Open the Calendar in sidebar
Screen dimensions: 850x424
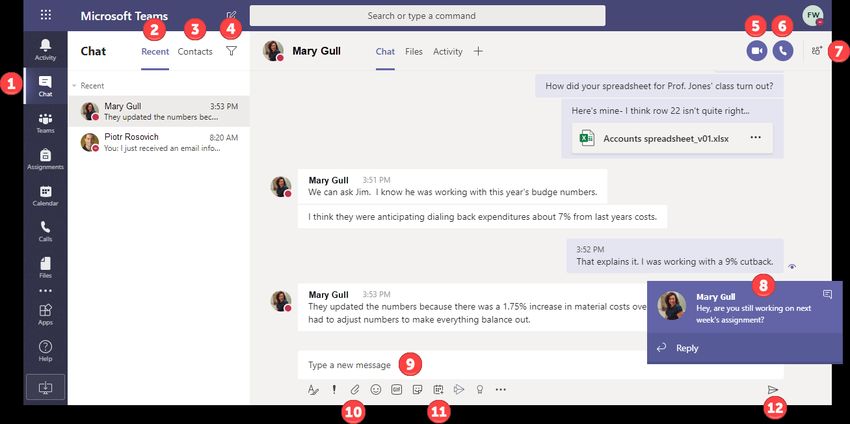(46, 196)
